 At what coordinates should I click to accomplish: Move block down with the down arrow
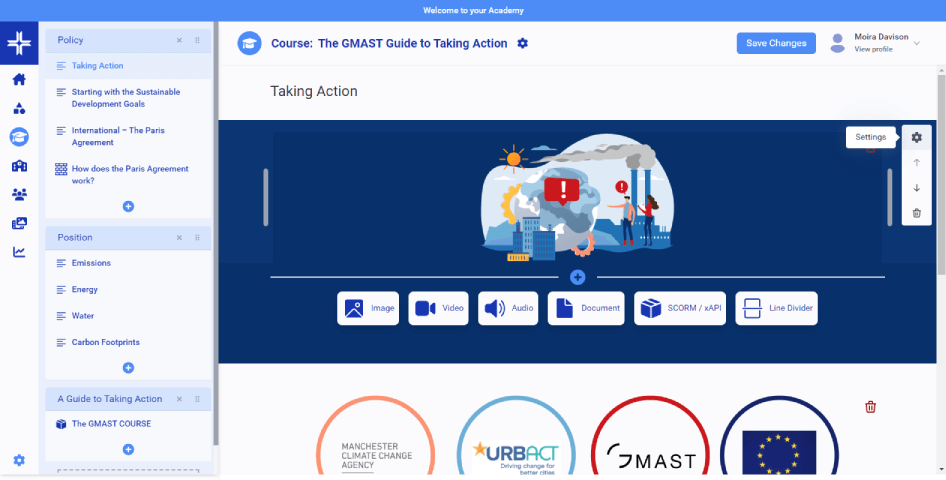click(916, 188)
